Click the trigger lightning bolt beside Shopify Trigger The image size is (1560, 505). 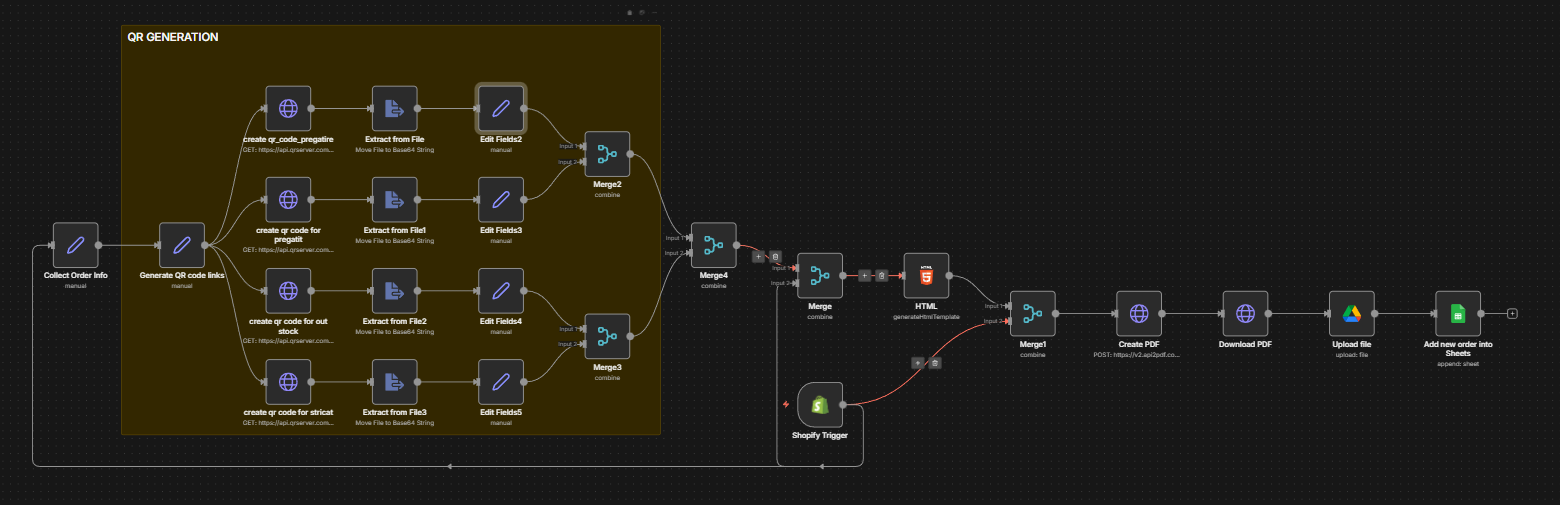(786, 405)
